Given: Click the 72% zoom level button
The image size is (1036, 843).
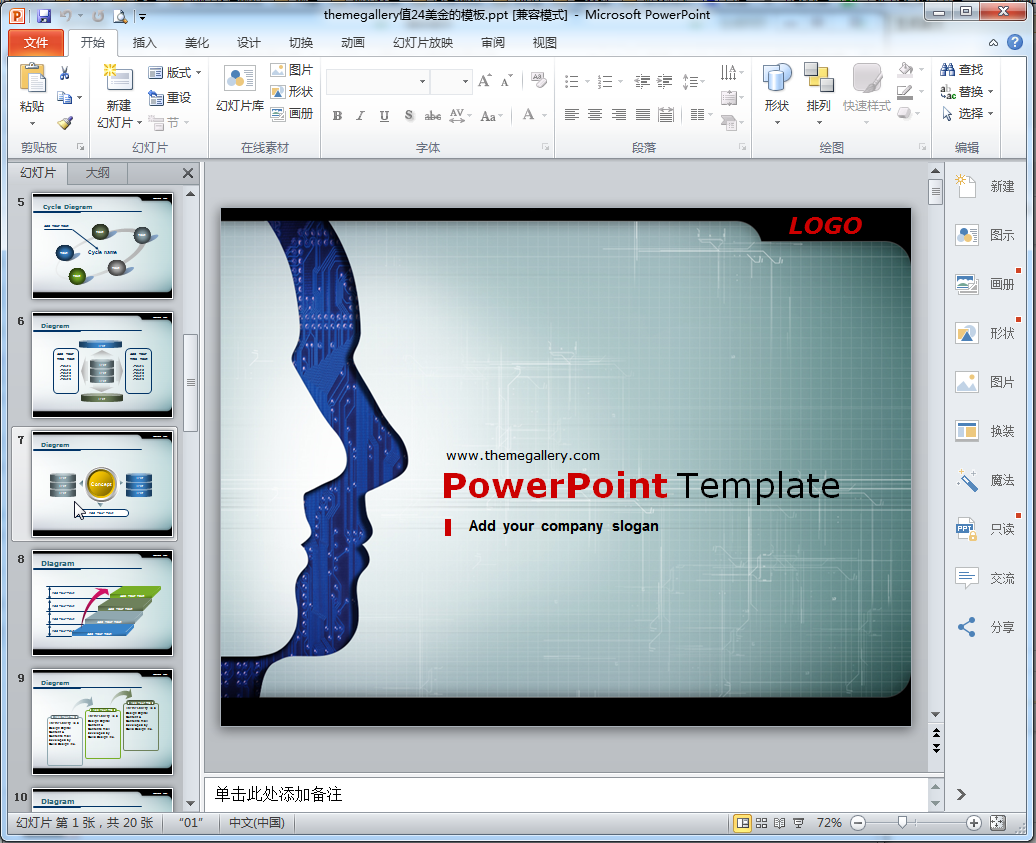Looking at the screenshot, I should pyautogui.click(x=829, y=823).
